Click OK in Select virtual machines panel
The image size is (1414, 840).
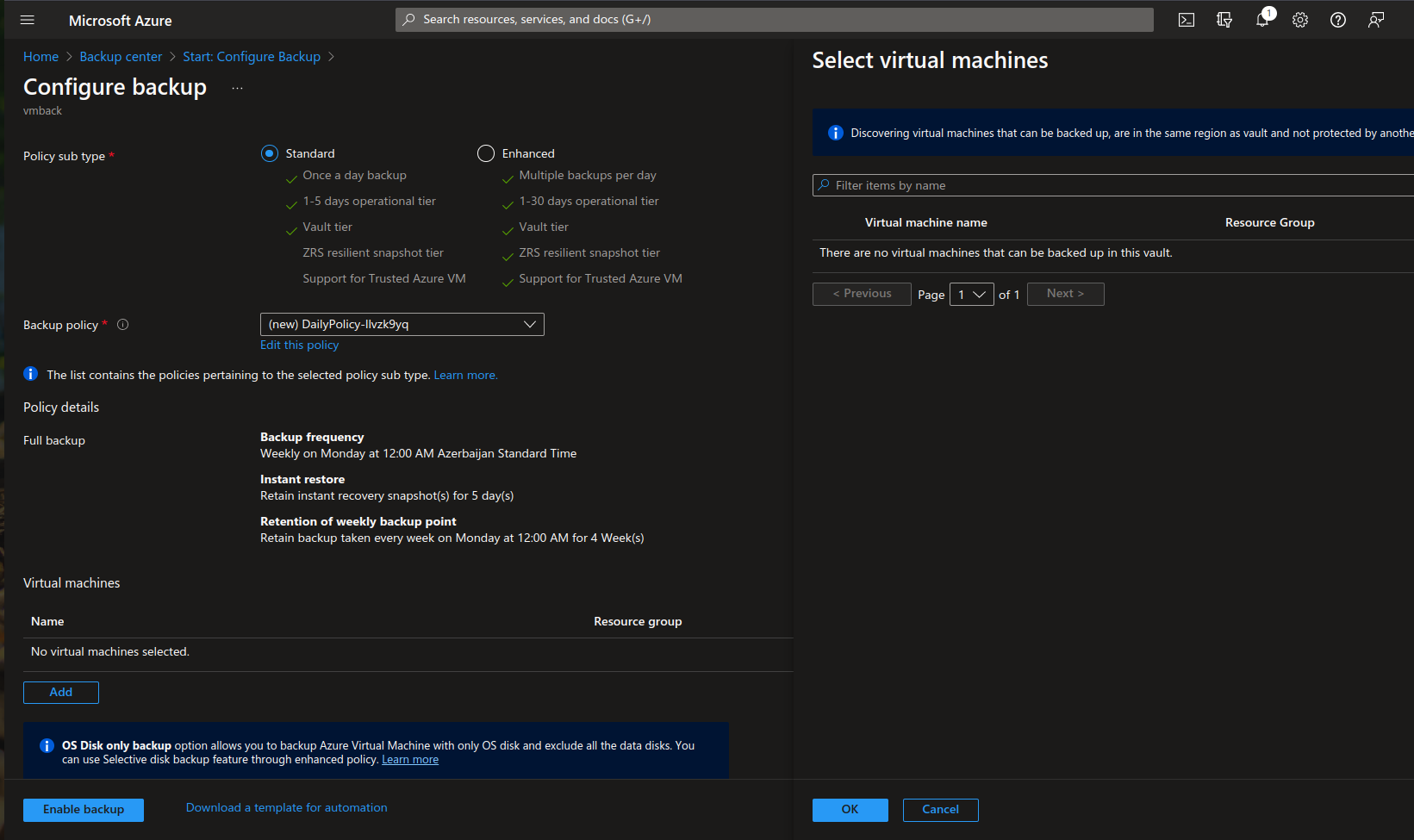[850, 810]
